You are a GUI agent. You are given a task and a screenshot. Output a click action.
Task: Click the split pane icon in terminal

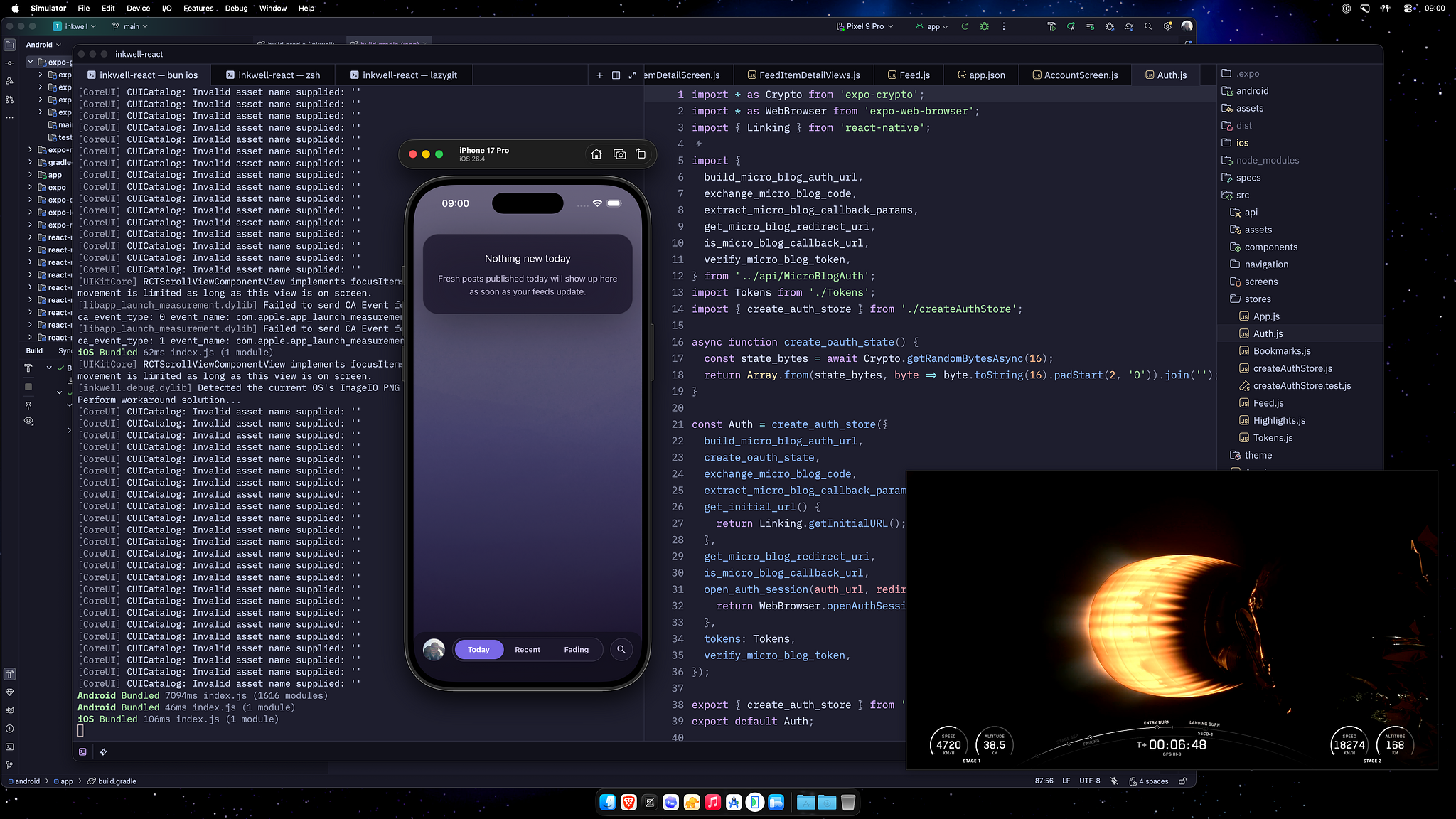(x=616, y=75)
